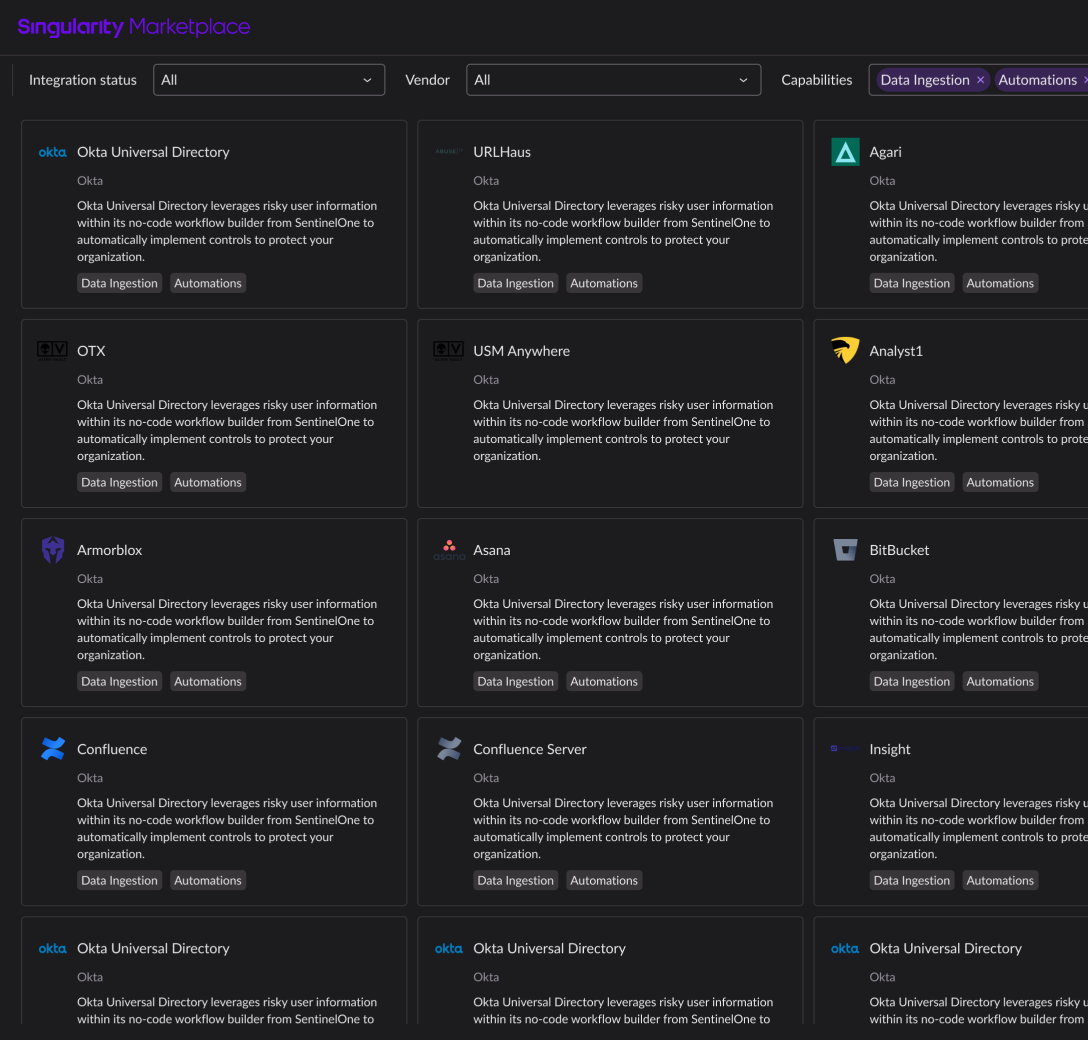Click the Data Ingestion tag on Agari card
The height and width of the screenshot is (1040, 1088).
click(912, 283)
